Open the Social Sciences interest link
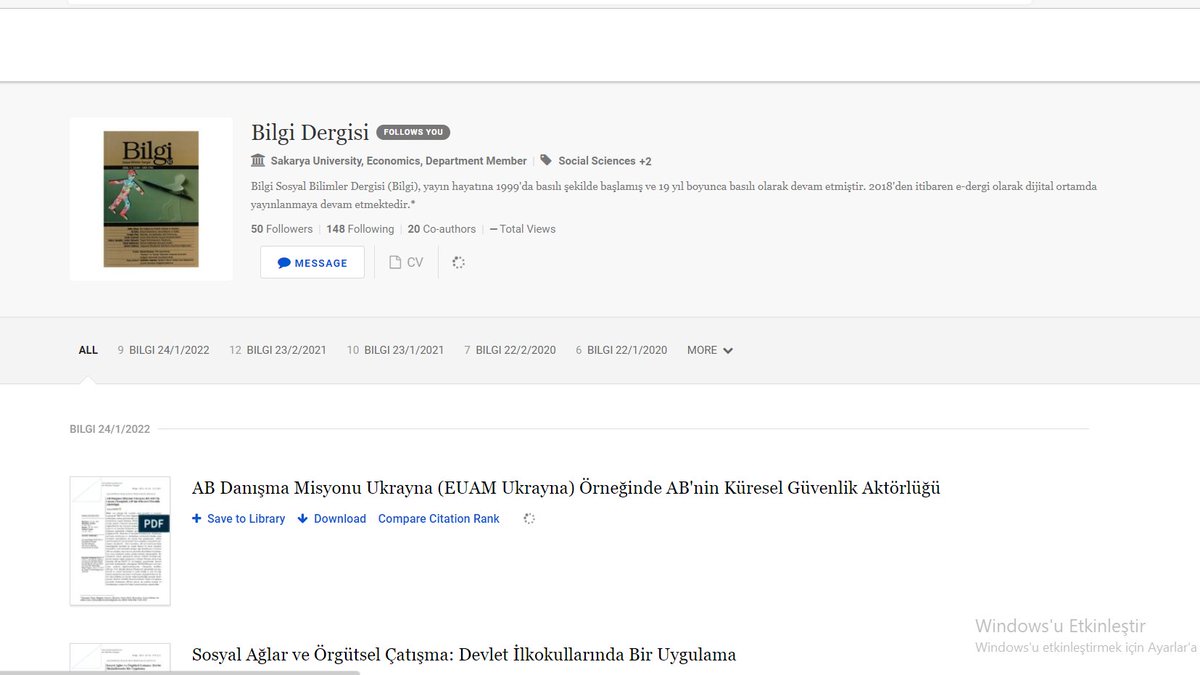This screenshot has width=1200, height=675. (597, 161)
